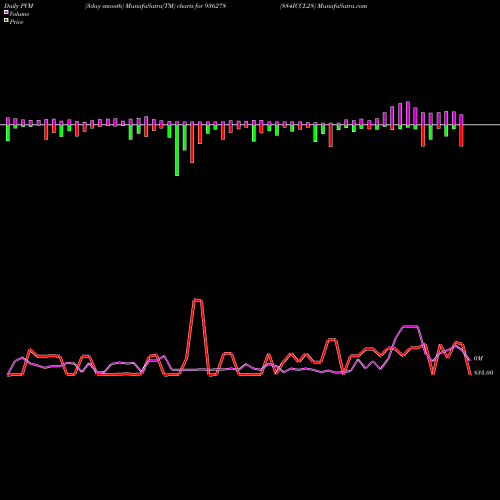
Task: Click the 'Price' legend label
Action: point(16,22)
